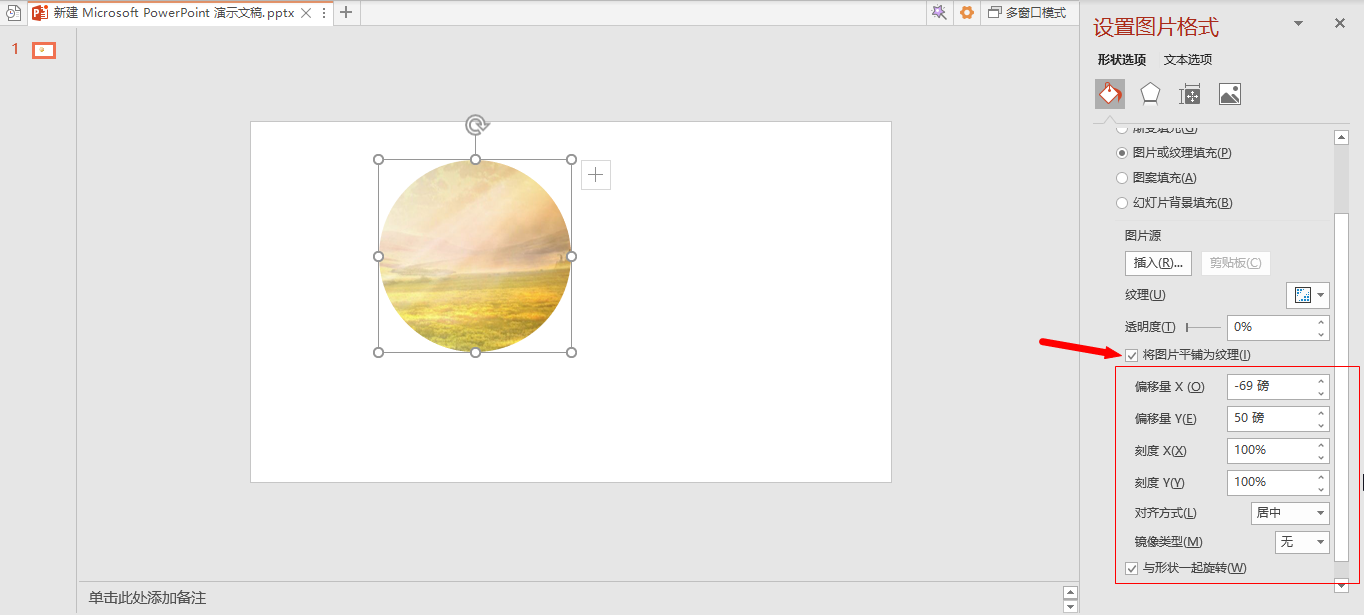
Task: Click the plus button beside the picture
Action: tap(596, 175)
